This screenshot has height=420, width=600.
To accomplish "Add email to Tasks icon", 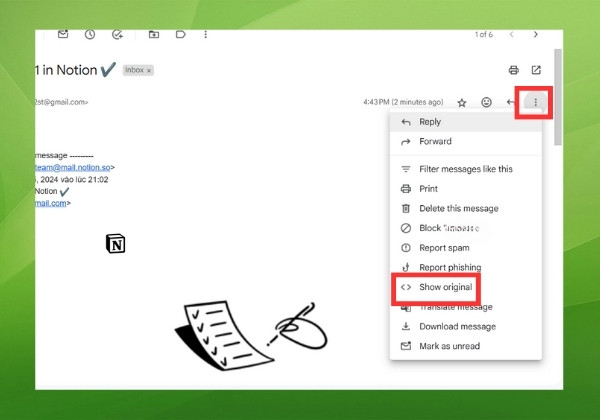I will (x=117, y=34).
